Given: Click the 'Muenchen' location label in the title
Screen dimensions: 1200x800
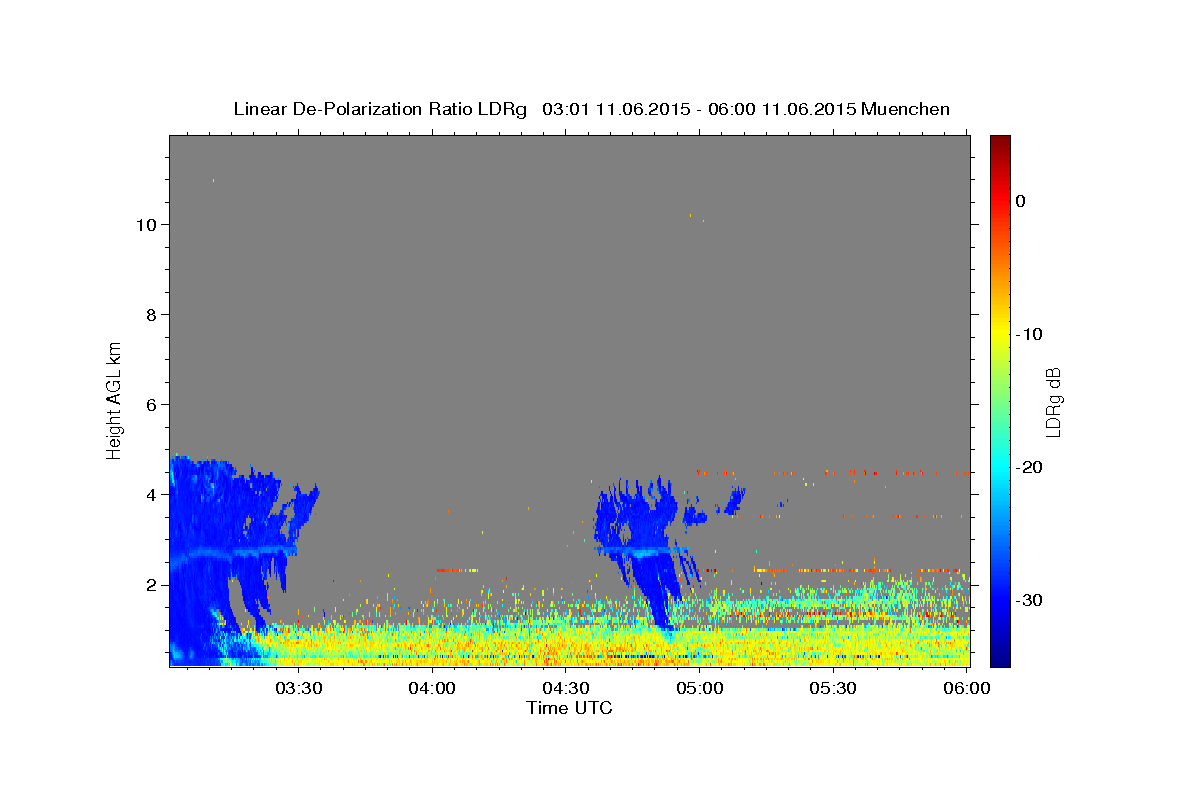Looking at the screenshot, I should click(907, 109).
